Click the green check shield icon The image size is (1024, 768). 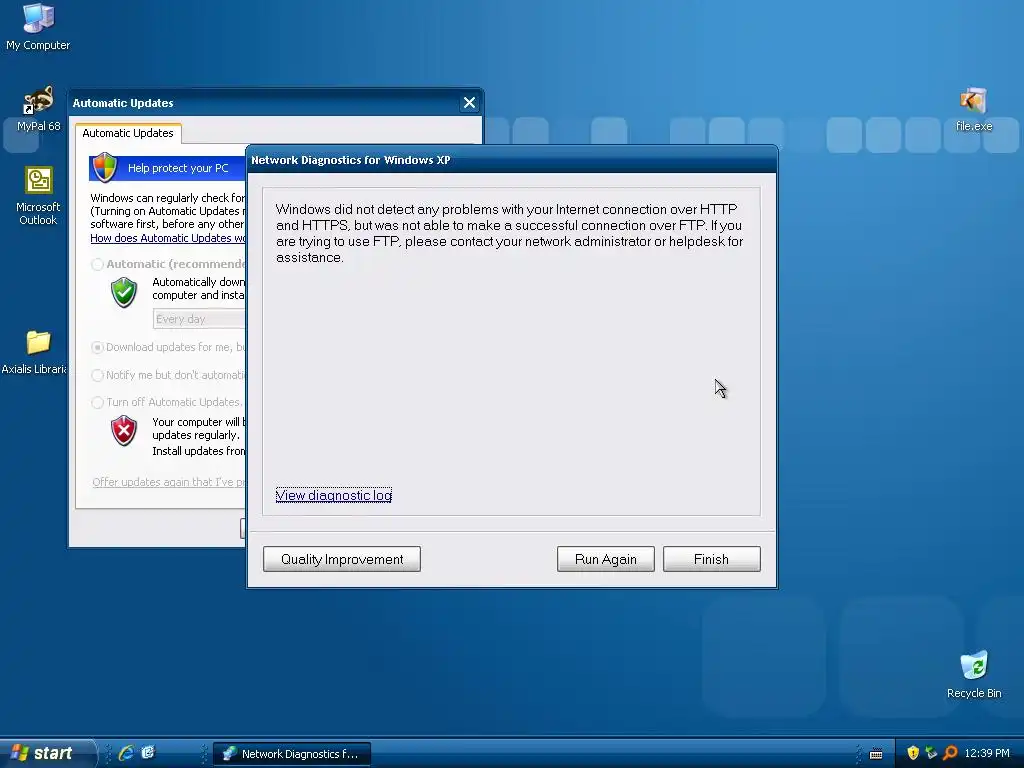[123, 292]
